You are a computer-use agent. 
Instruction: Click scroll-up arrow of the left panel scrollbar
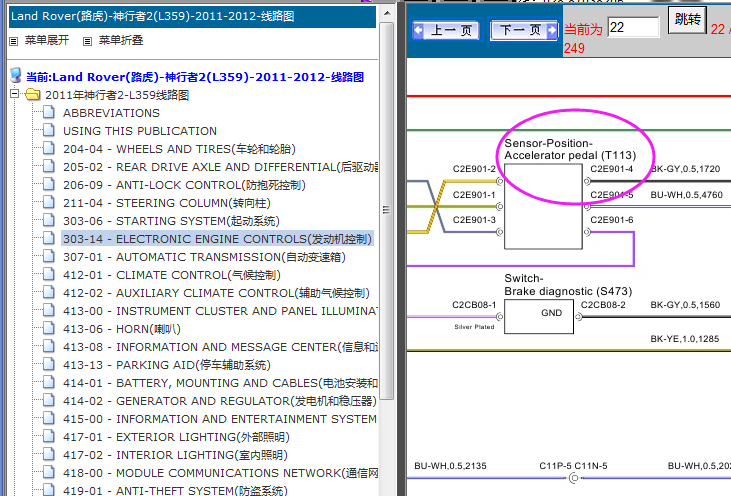(387, 14)
